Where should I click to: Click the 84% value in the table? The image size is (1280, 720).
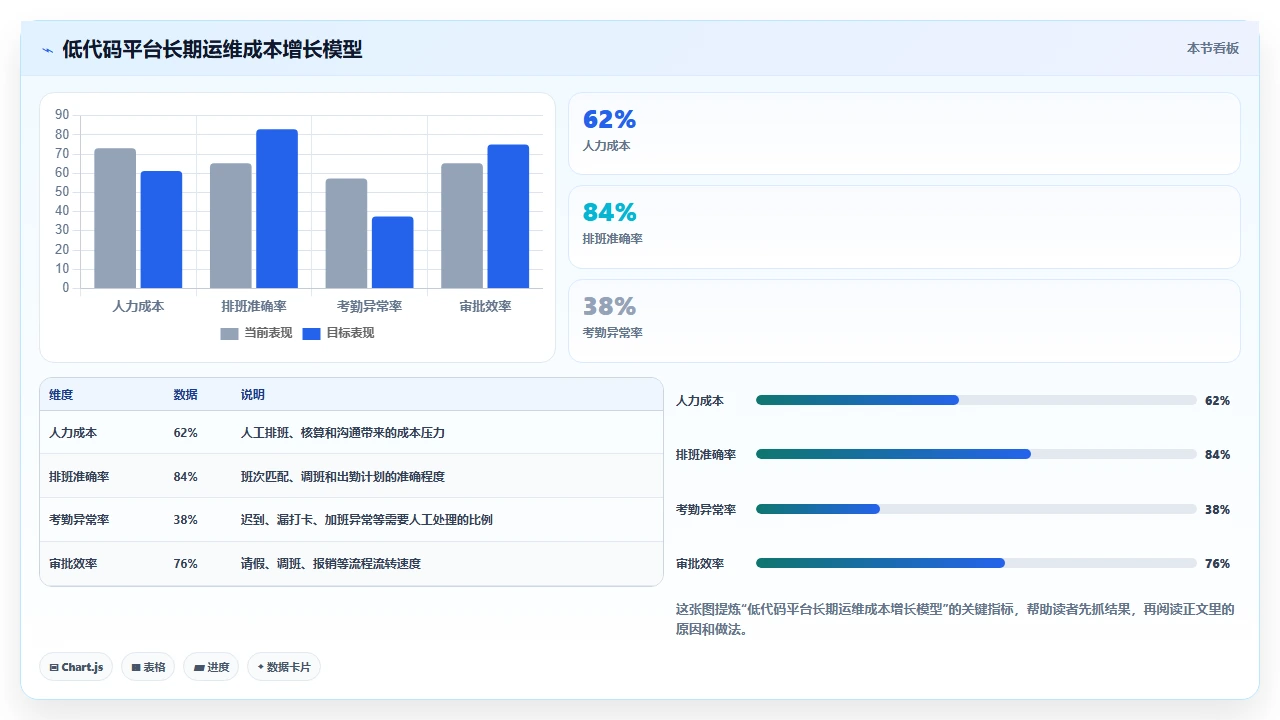(x=185, y=477)
